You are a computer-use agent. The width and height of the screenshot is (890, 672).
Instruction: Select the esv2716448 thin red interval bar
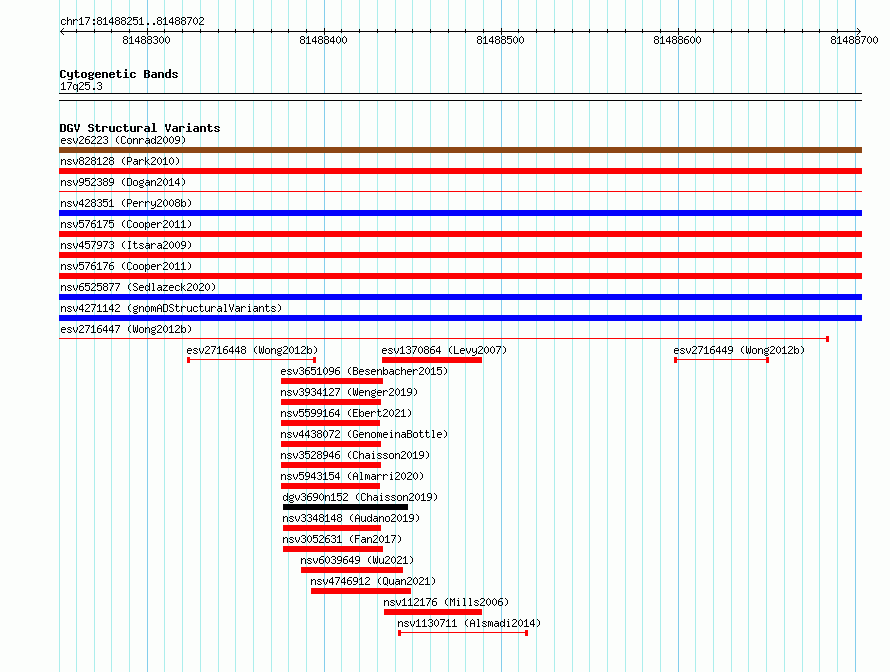[x=252, y=360]
